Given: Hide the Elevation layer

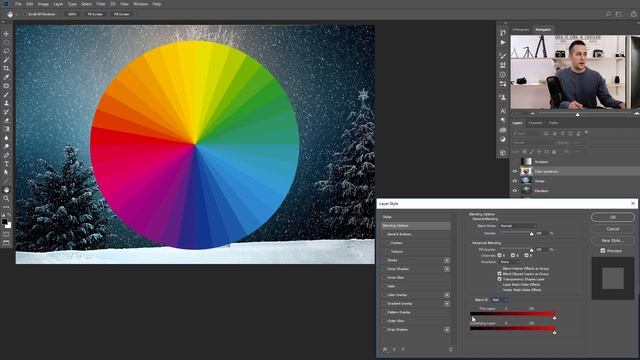Looking at the screenshot, I should point(515,191).
